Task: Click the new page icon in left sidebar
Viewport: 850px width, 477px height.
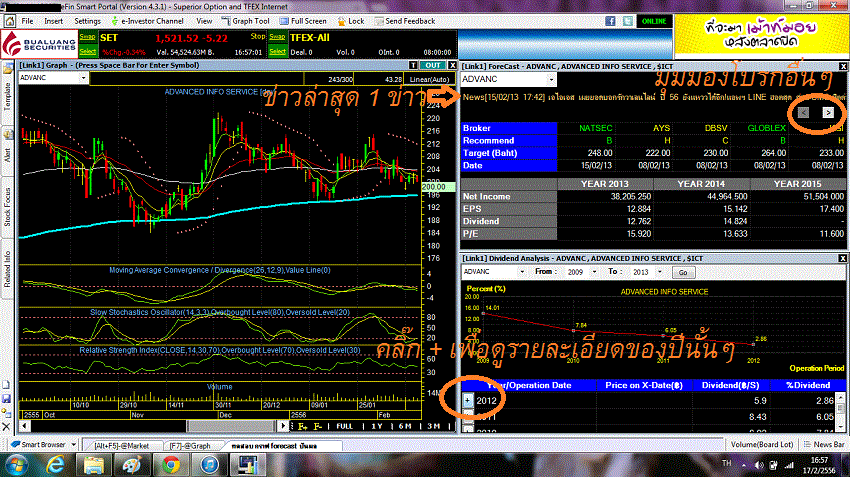Action: (7, 385)
